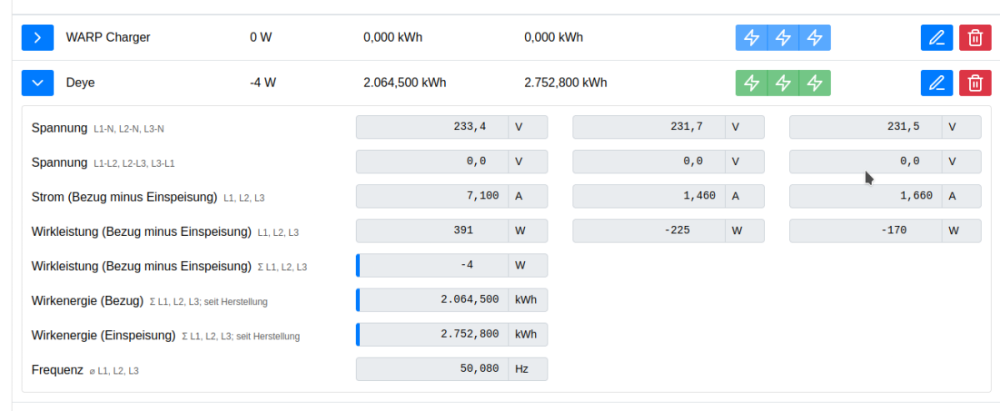Click the L1 current field showing 7,100

432,196
